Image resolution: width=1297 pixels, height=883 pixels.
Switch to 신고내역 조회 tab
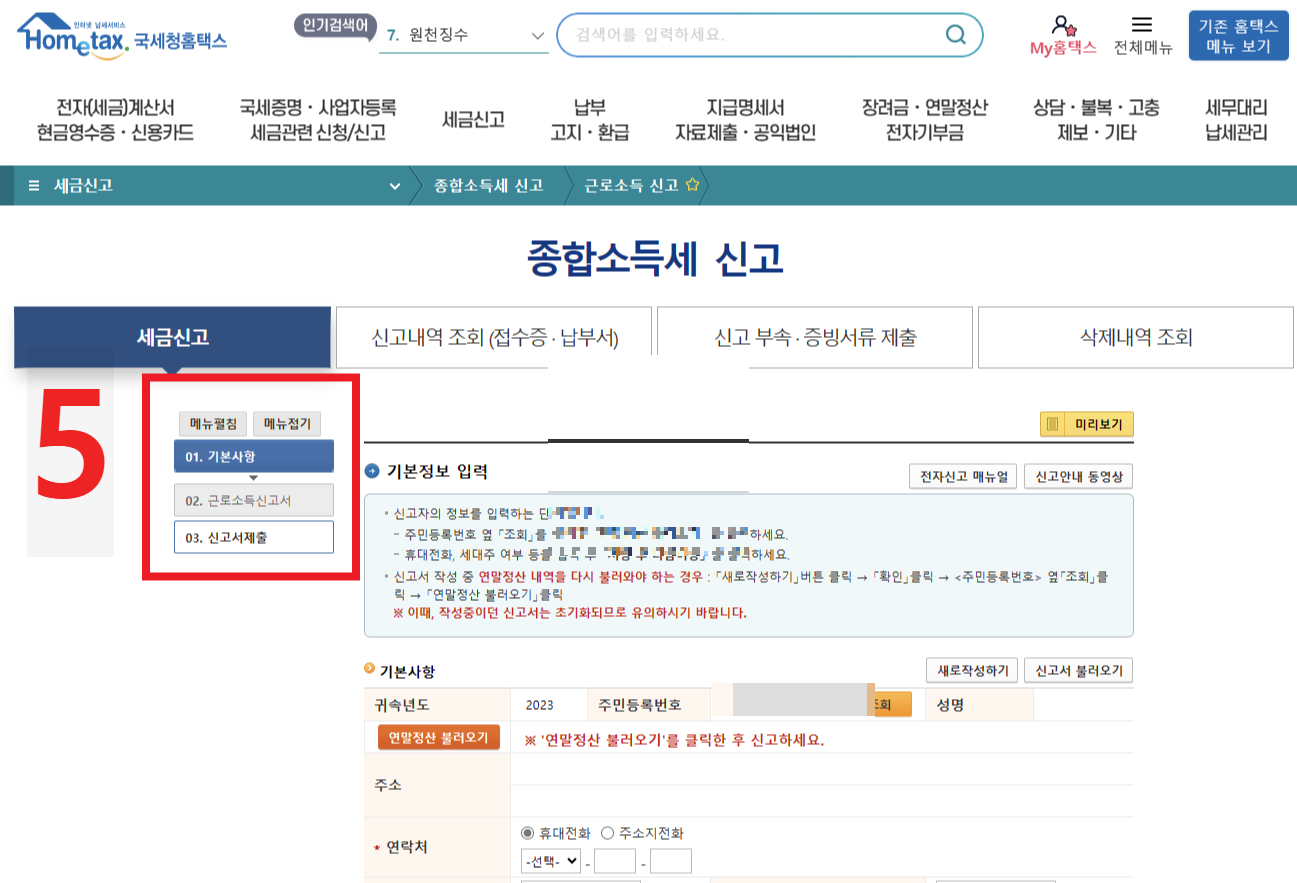pos(497,337)
